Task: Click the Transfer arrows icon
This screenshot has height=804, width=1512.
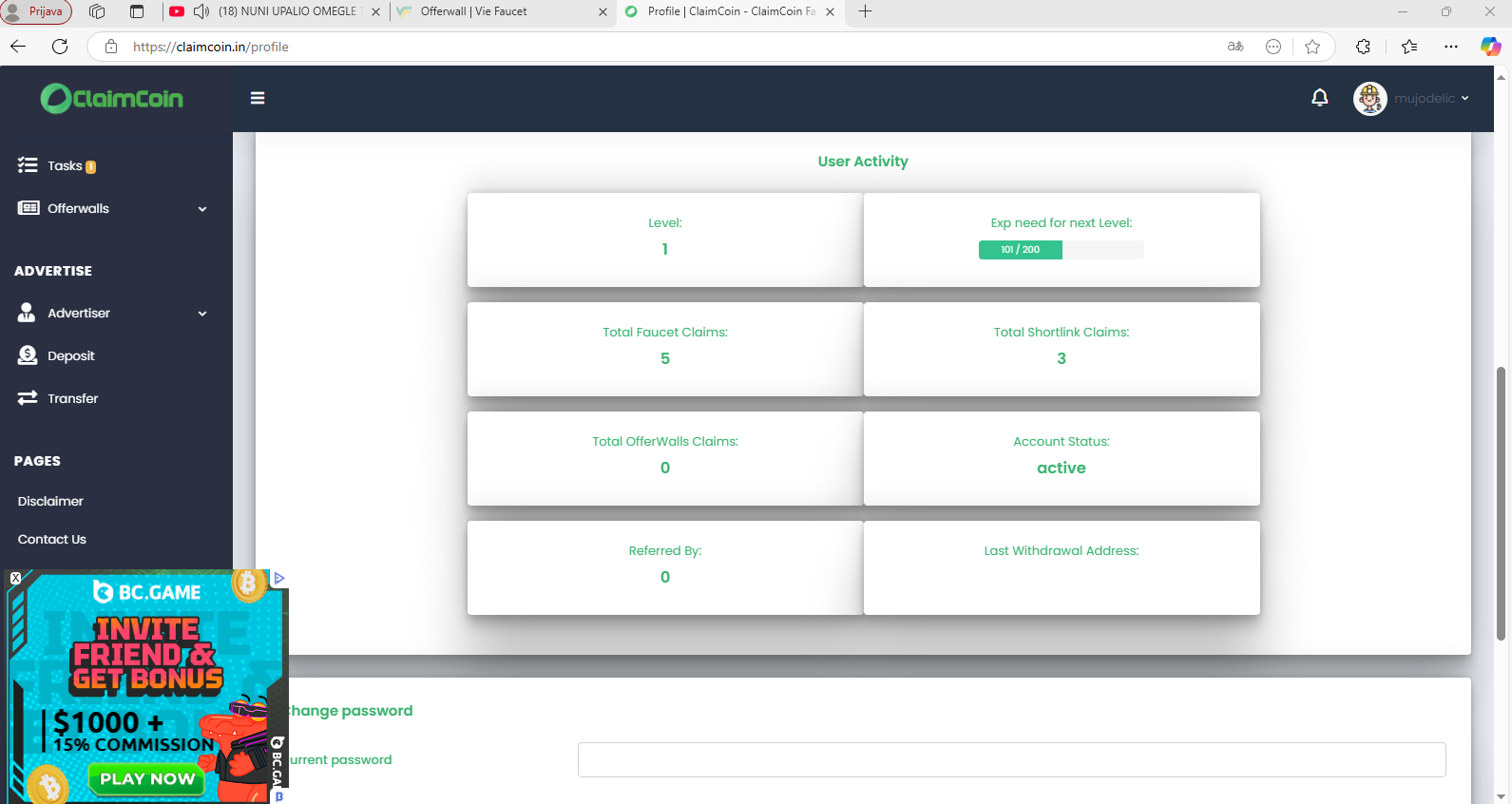Action: coord(28,397)
